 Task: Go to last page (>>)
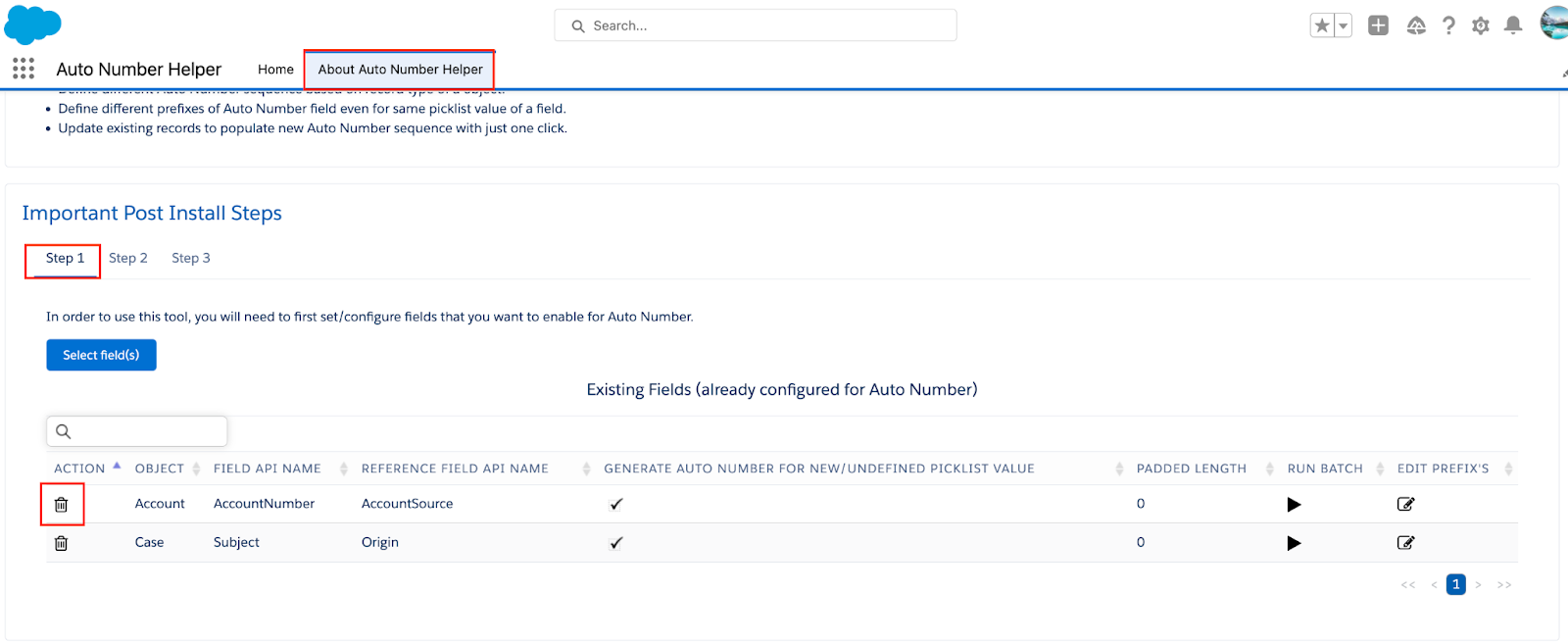click(x=1504, y=585)
